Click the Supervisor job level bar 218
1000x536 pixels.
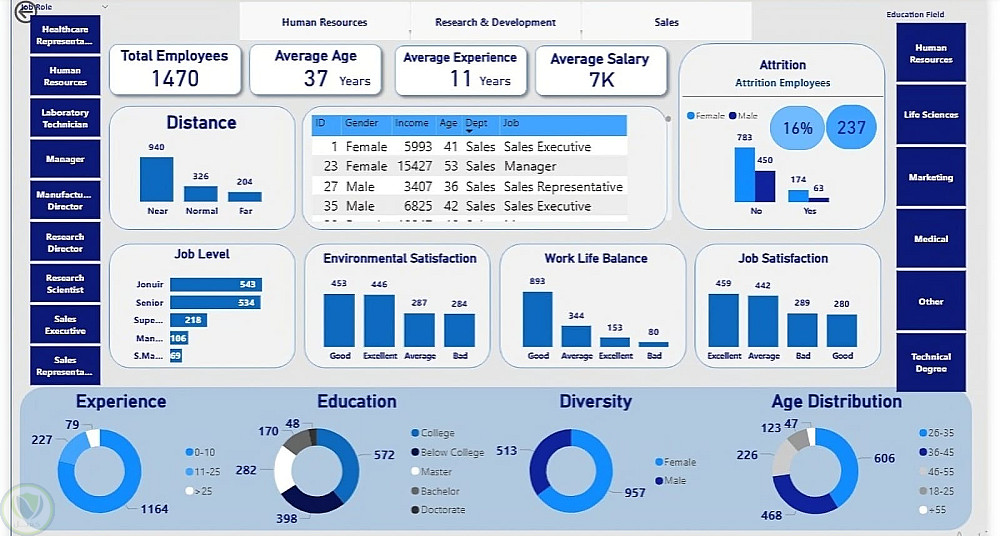click(188, 320)
